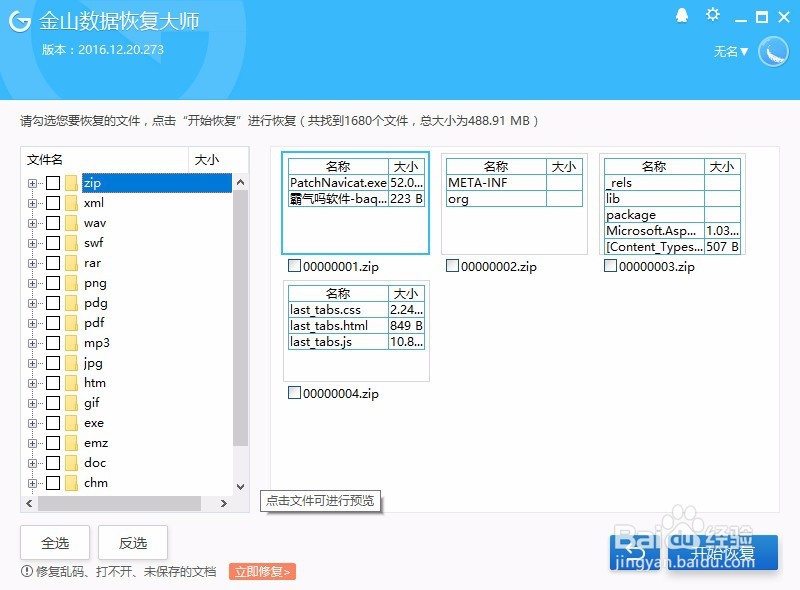Viewport: 800px width, 590px height.
Task: Click the swf folder icon
Action: pos(71,243)
